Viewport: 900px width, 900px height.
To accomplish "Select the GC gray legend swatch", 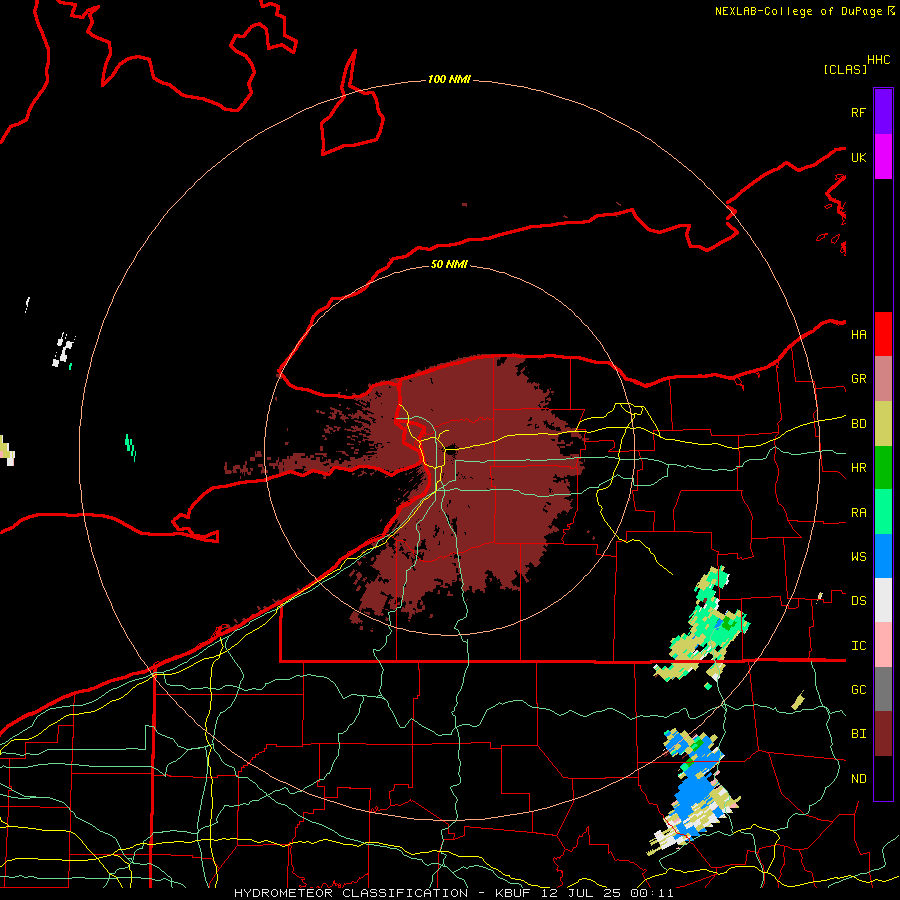I will click(883, 689).
